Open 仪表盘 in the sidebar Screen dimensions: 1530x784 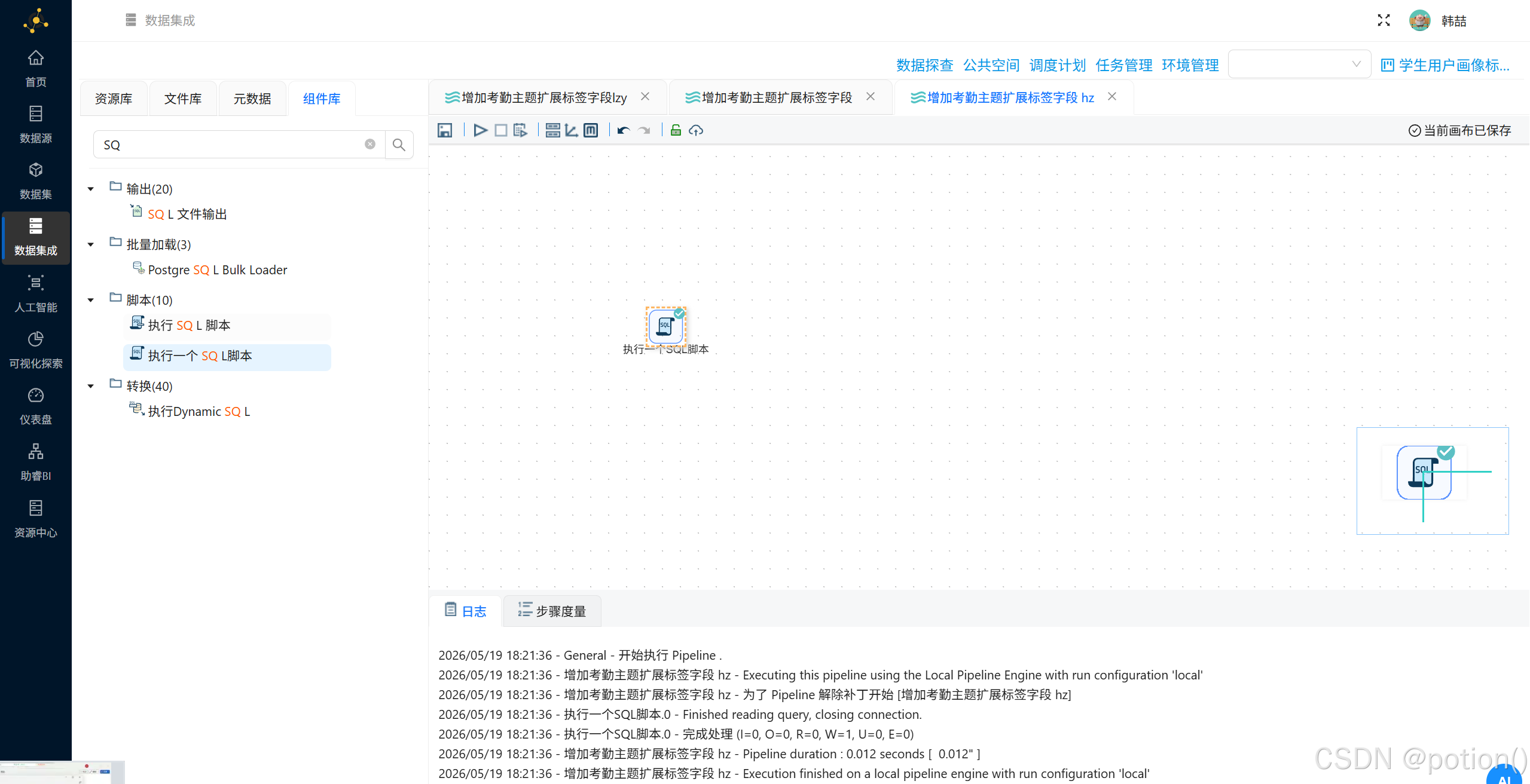tap(36, 406)
